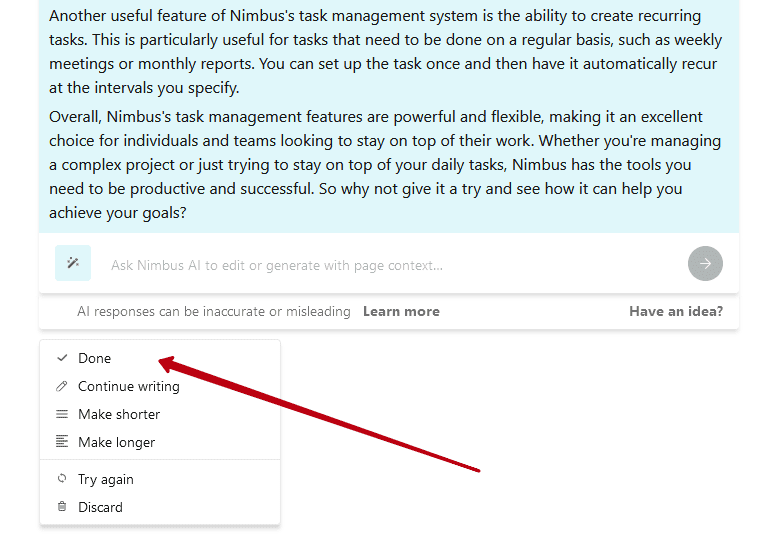Screen dimensions: 774x542
Task: Click the lines icon beside Make shorter
Action: click(x=62, y=414)
